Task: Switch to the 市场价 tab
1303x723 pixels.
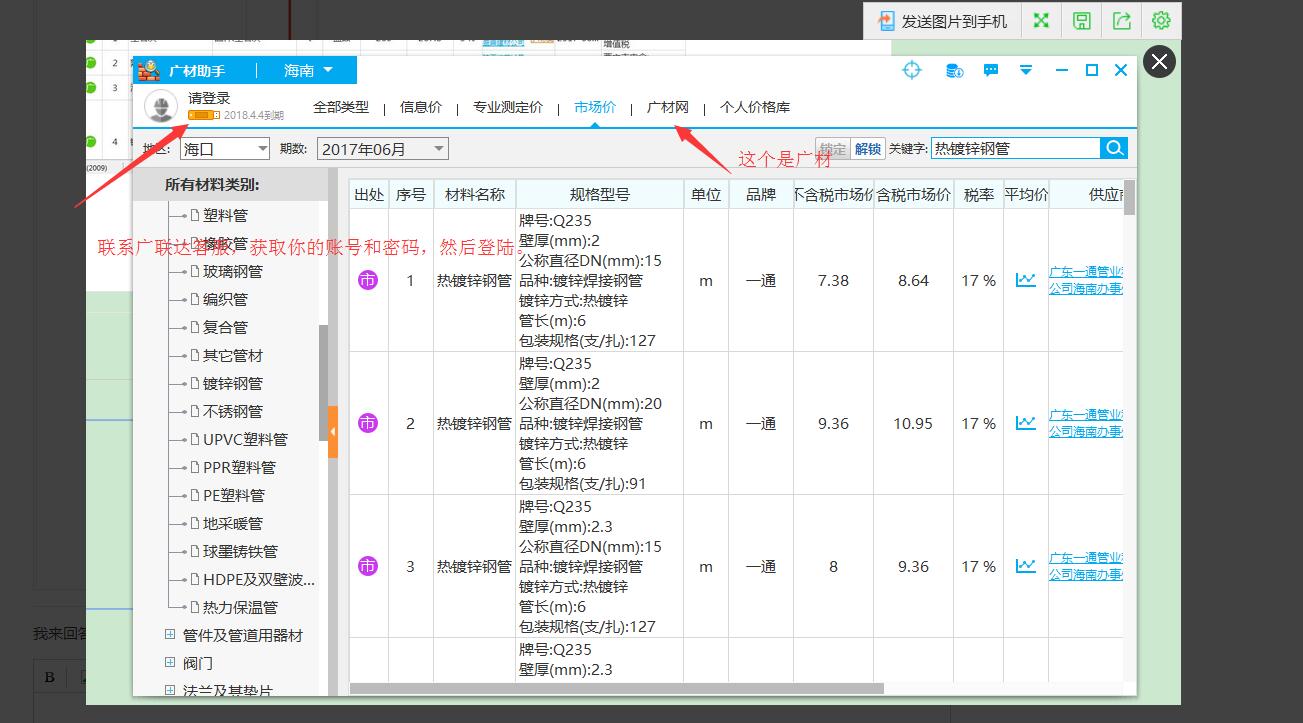Action: click(x=595, y=107)
